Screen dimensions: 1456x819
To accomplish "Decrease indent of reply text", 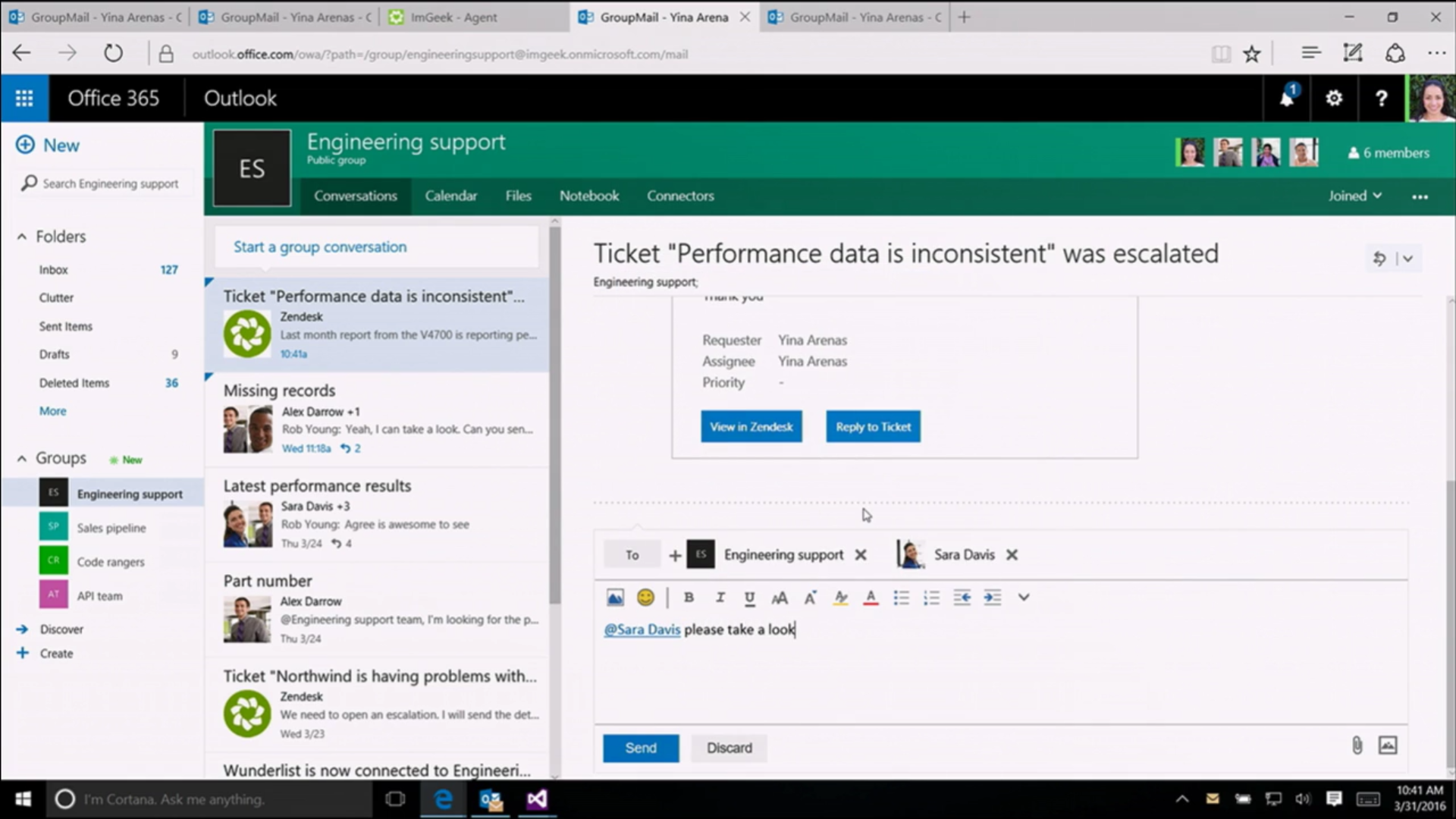I will 962,598.
